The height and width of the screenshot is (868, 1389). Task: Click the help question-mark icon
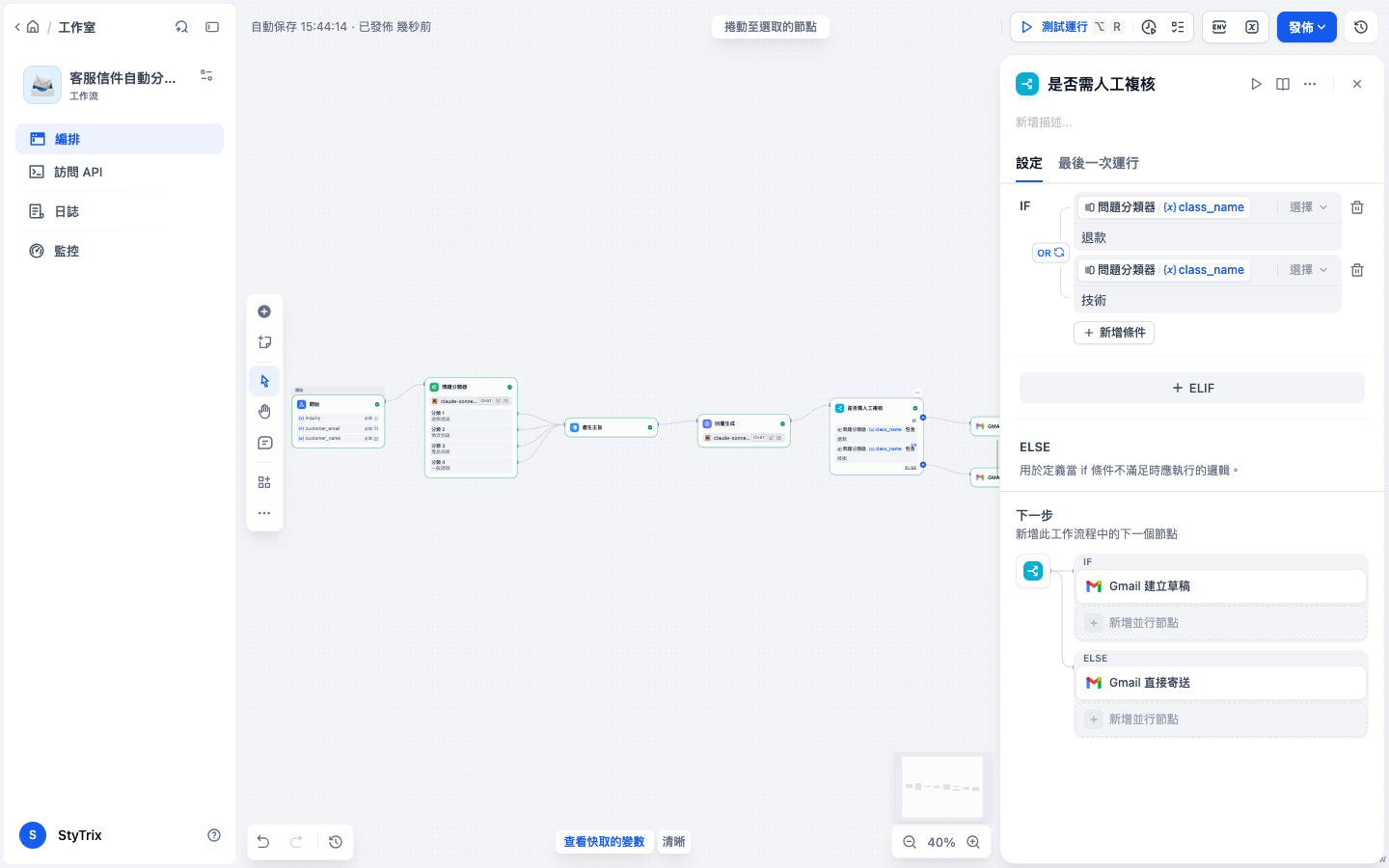coord(214,835)
